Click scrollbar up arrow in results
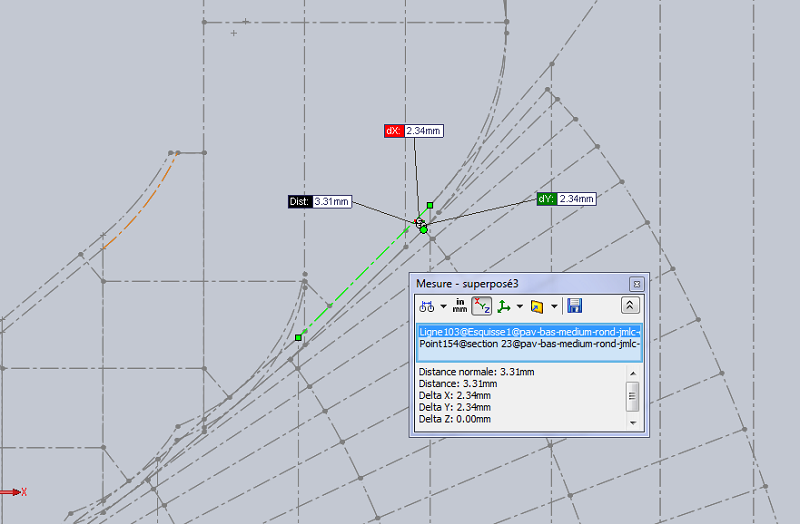Viewport: 800px width, 524px height. point(633,373)
